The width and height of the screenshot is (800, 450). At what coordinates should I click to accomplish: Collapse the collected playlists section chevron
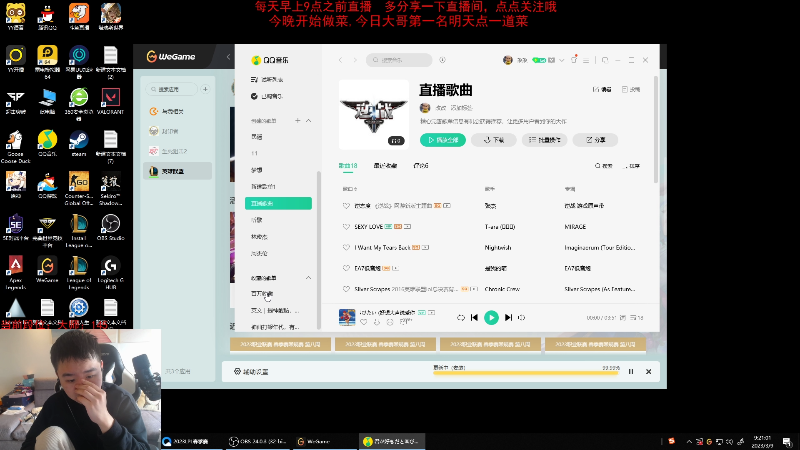308,278
